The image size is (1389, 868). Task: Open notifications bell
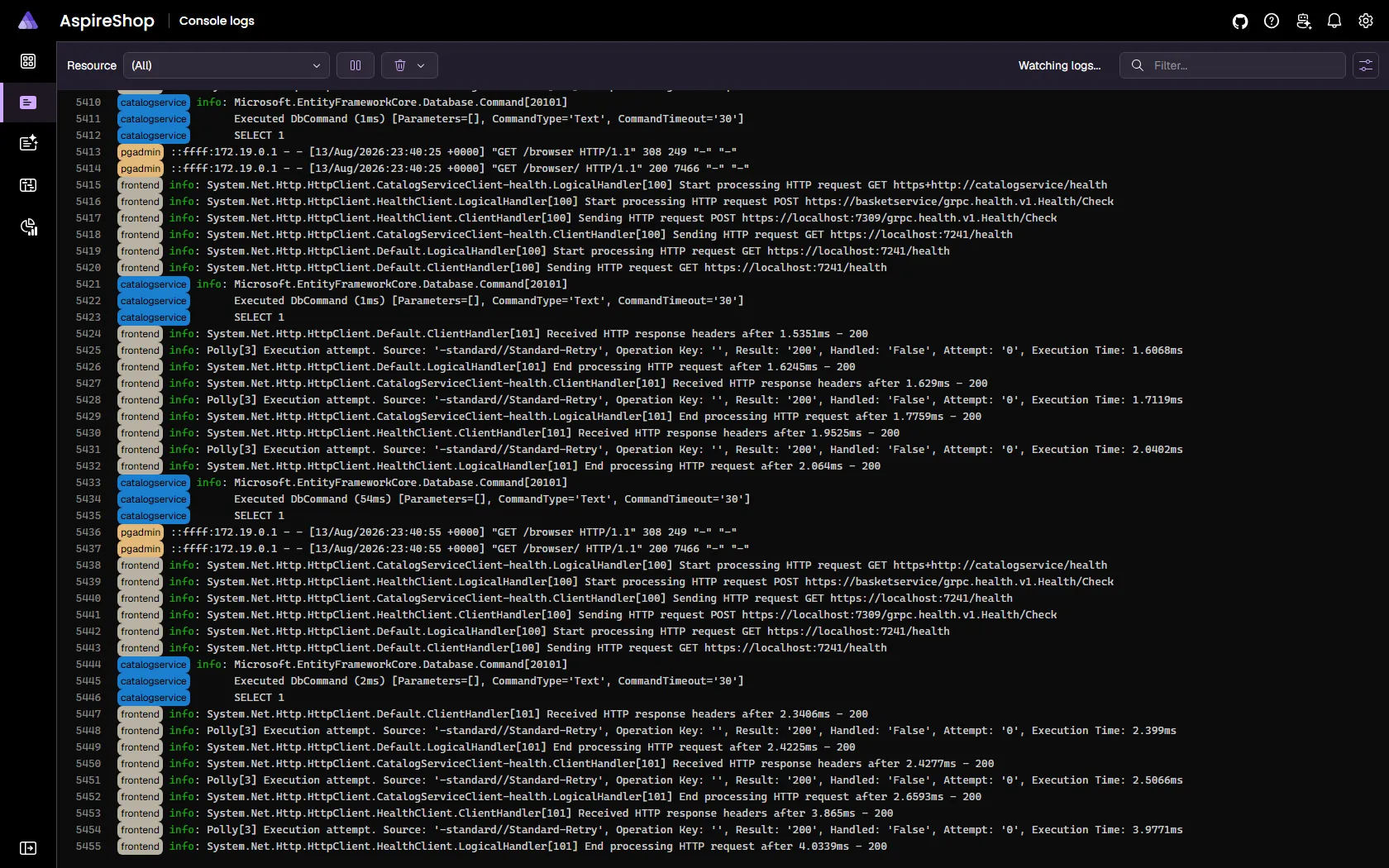pyautogui.click(x=1334, y=21)
